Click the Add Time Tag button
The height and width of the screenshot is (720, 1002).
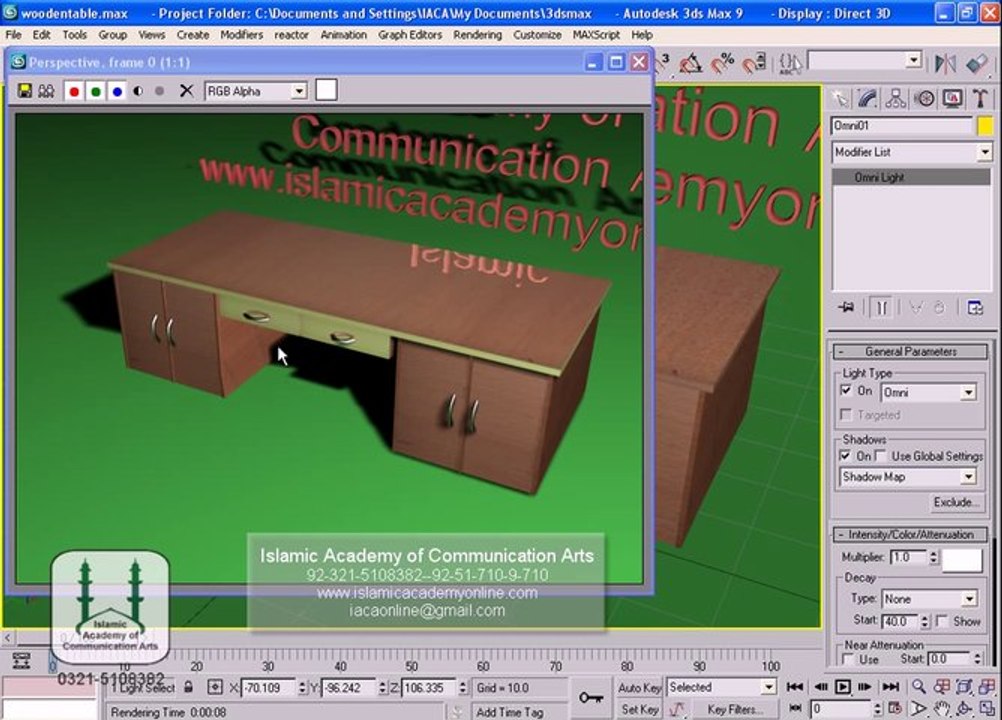(x=509, y=711)
